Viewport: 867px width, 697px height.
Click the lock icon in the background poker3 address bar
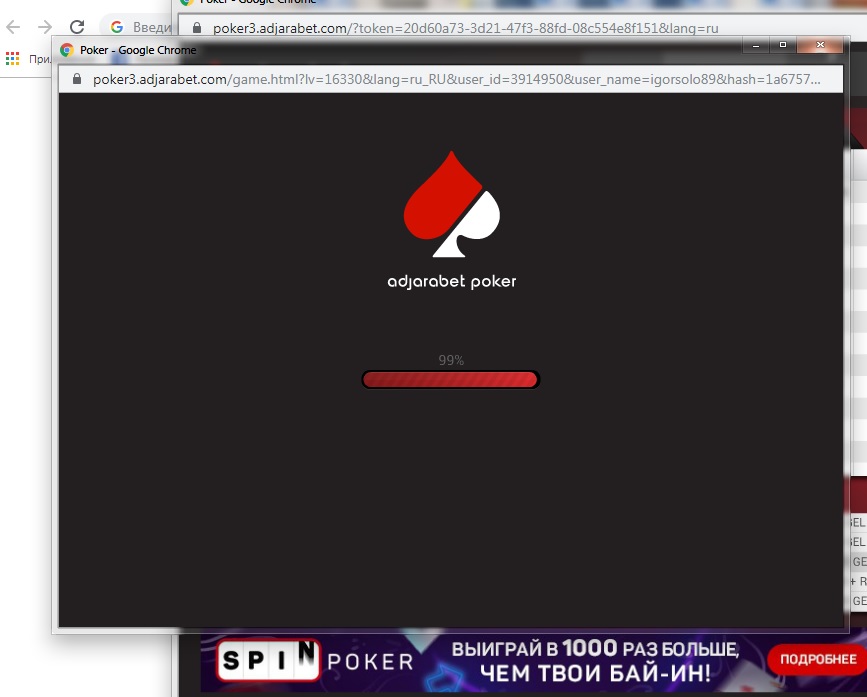click(x=197, y=28)
